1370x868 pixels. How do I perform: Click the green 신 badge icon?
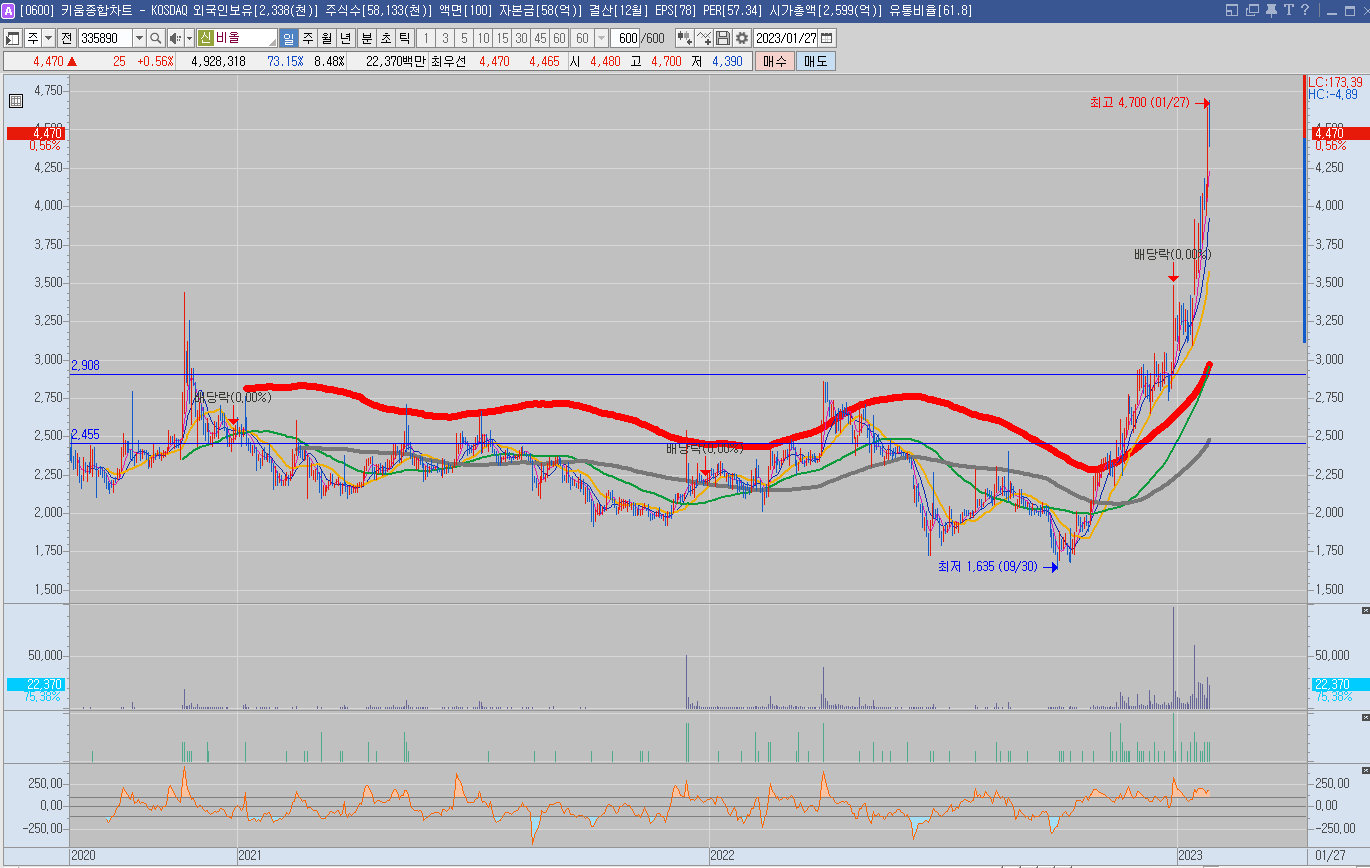(204, 38)
